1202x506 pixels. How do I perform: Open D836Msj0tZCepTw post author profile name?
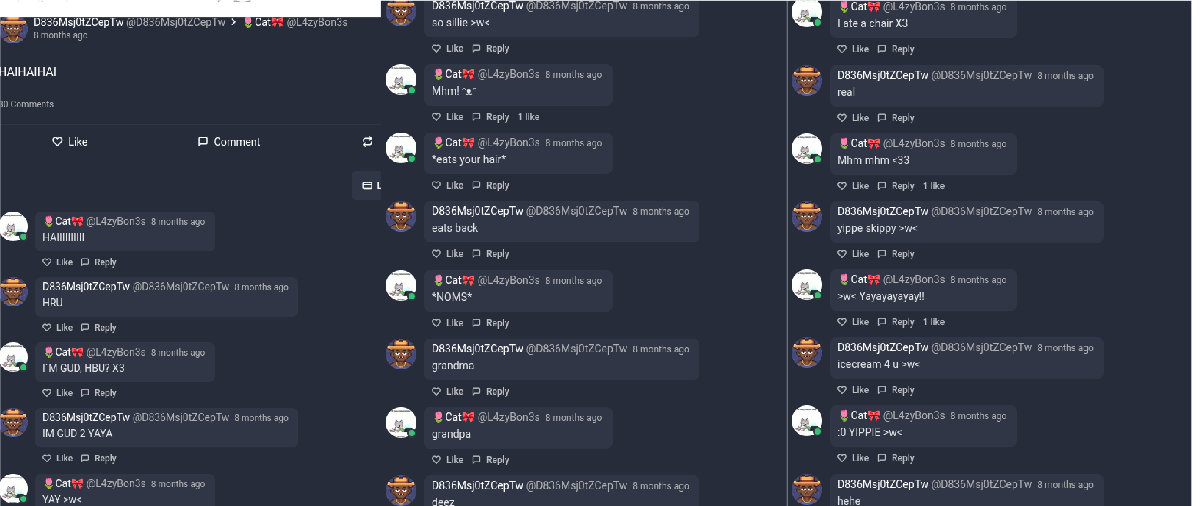tap(78, 22)
